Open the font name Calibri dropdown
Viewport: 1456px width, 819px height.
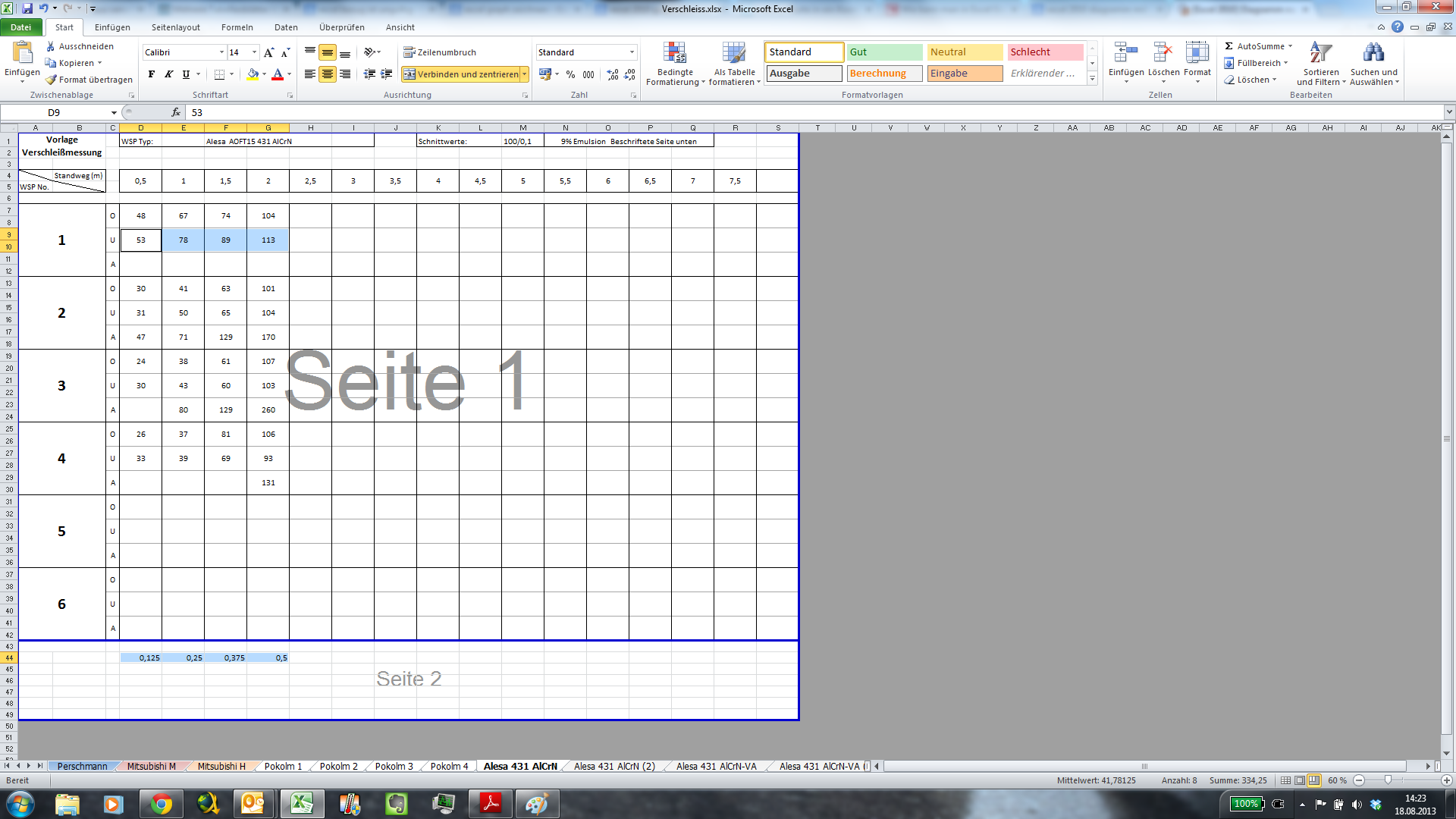[x=221, y=52]
